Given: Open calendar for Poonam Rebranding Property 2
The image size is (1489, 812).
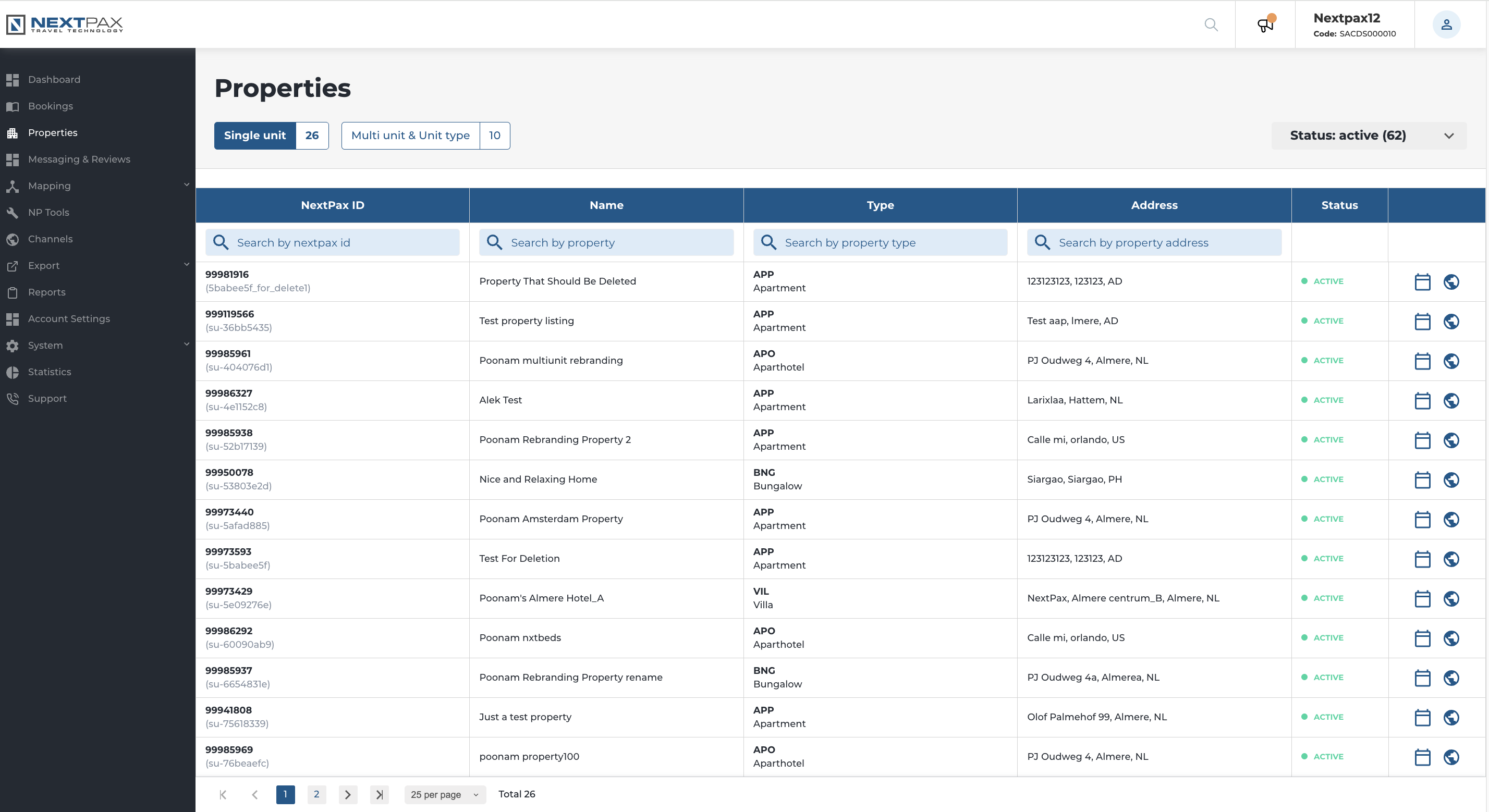Looking at the screenshot, I should coord(1422,440).
